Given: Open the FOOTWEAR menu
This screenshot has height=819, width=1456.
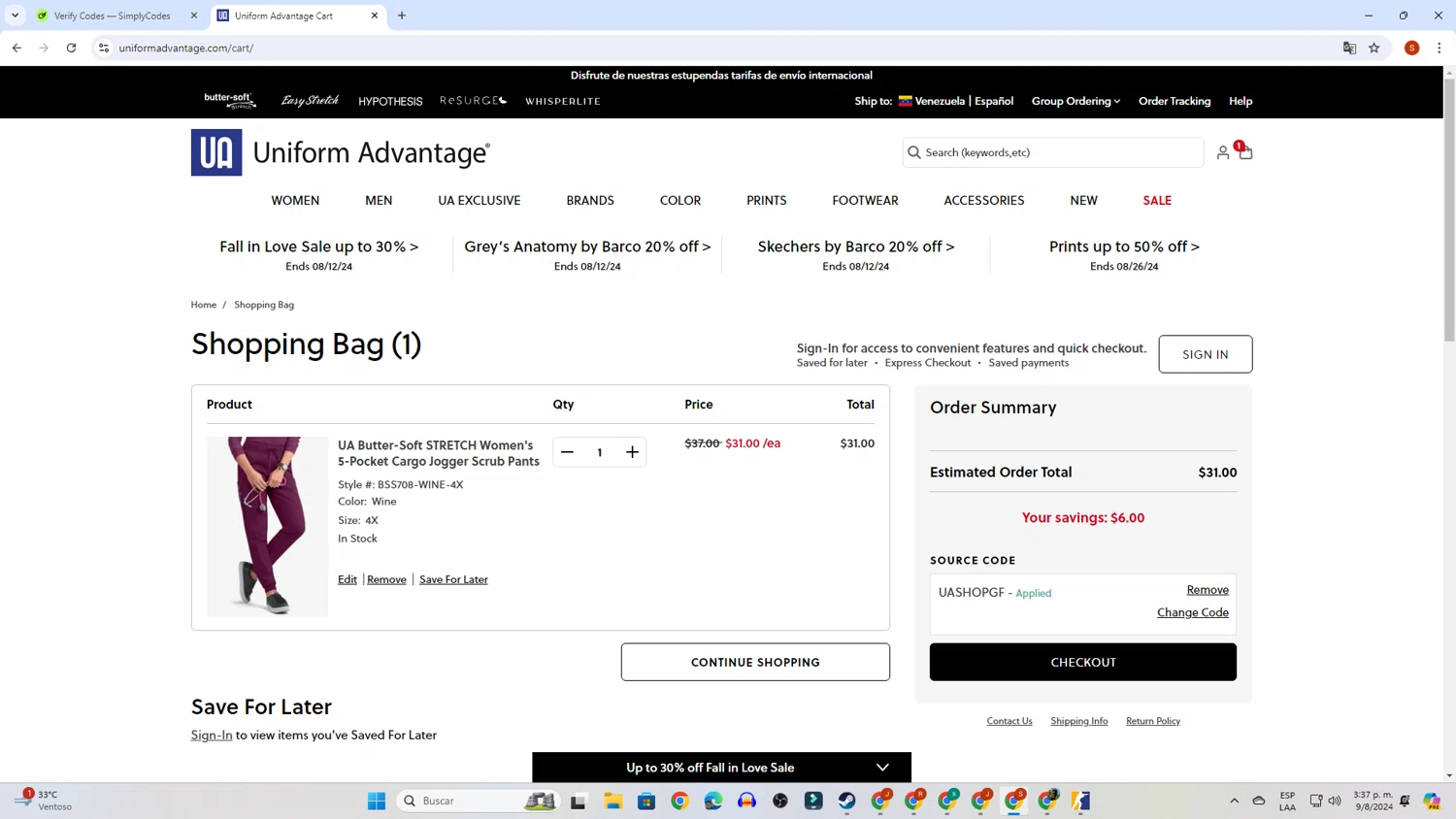Looking at the screenshot, I should [x=865, y=201].
